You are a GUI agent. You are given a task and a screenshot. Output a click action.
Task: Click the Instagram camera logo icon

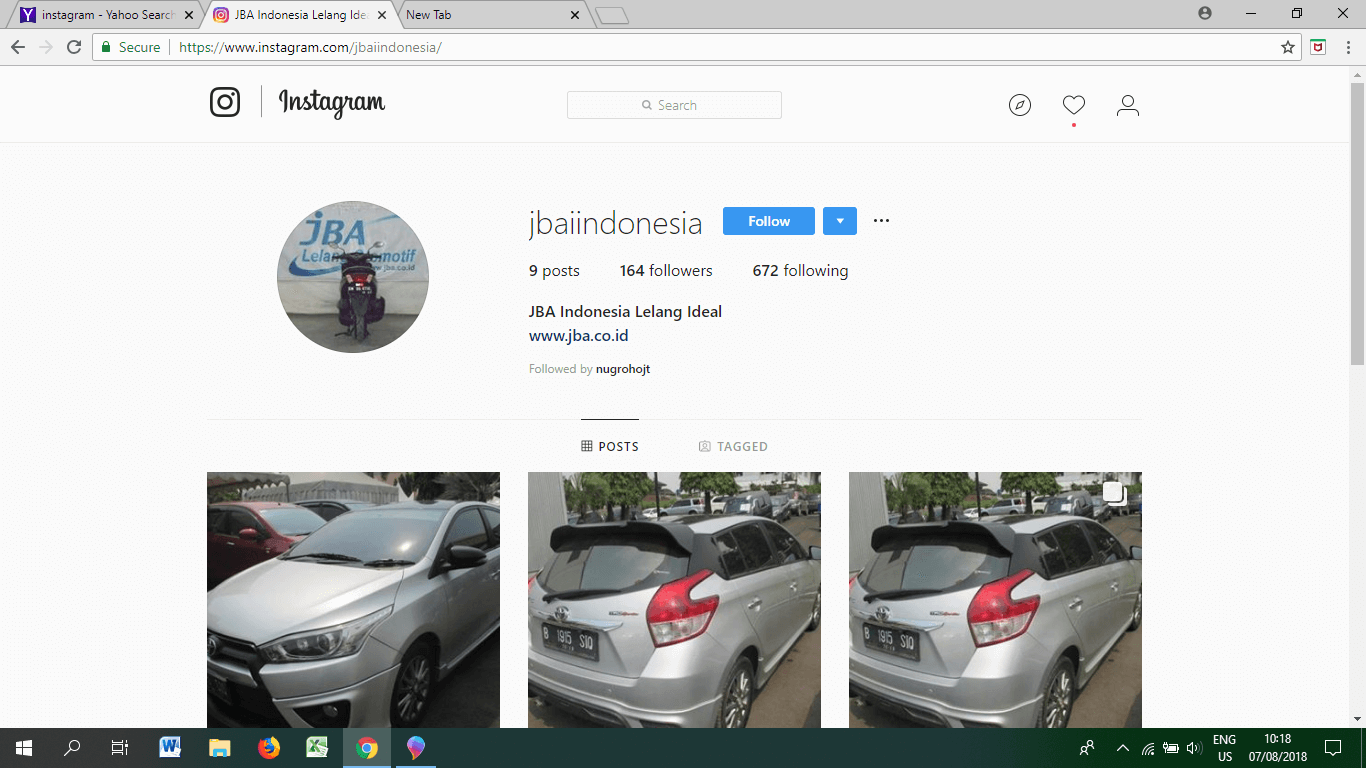click(x=225, y=103)
